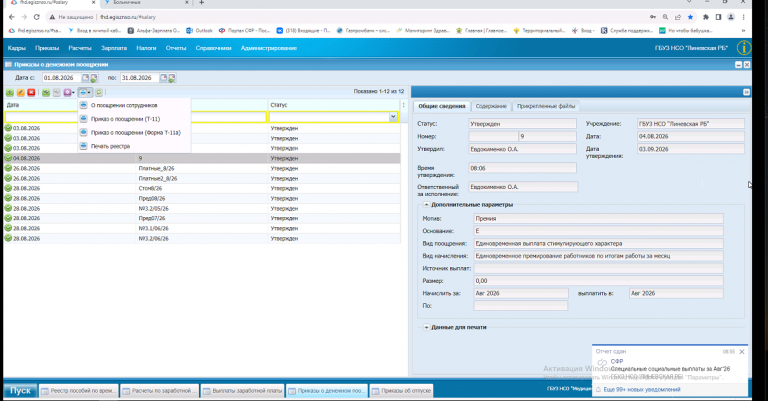This screenshot has width=768, height=401.
Task: Open the Зарплата menu
Action: [x=114, y=48]
